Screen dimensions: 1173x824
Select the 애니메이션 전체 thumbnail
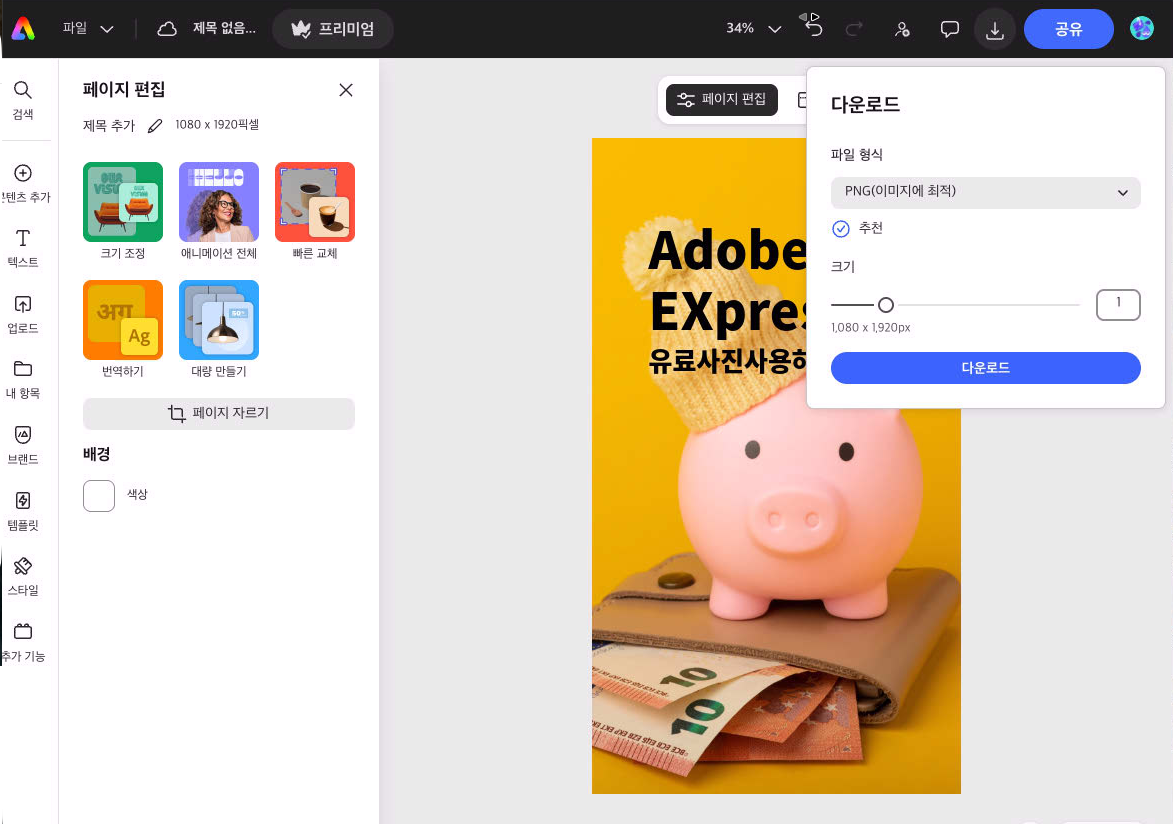218,202
